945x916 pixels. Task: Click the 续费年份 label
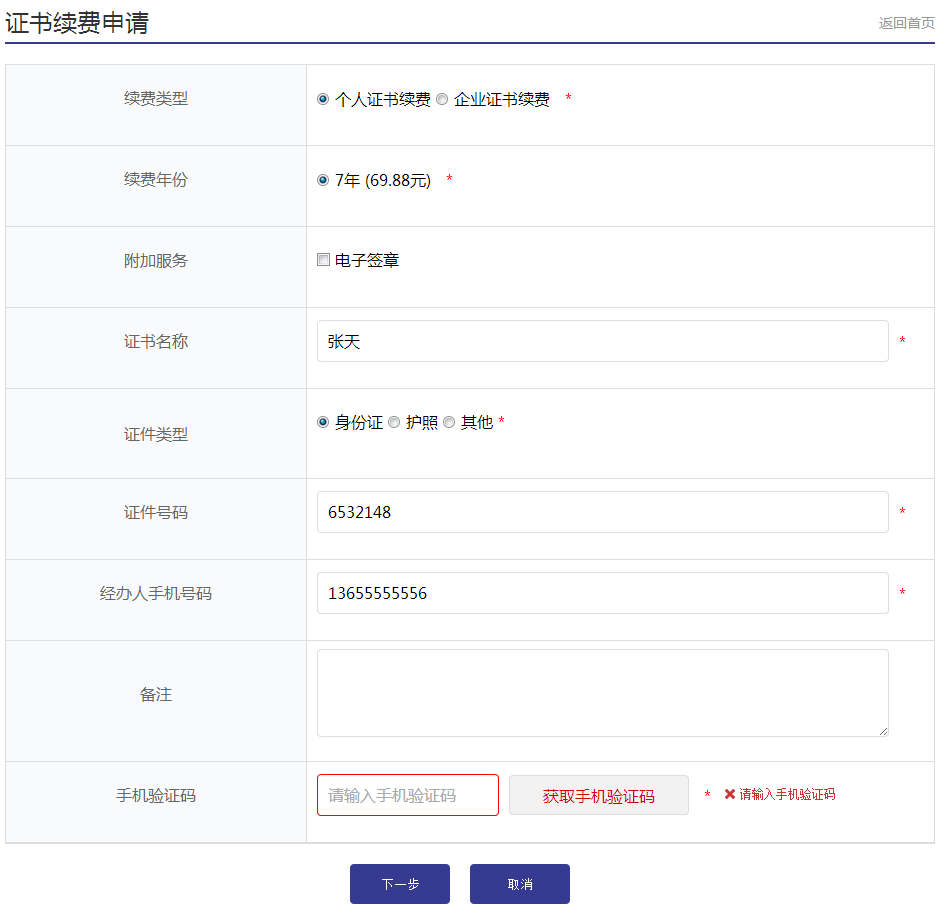[156, 180]
